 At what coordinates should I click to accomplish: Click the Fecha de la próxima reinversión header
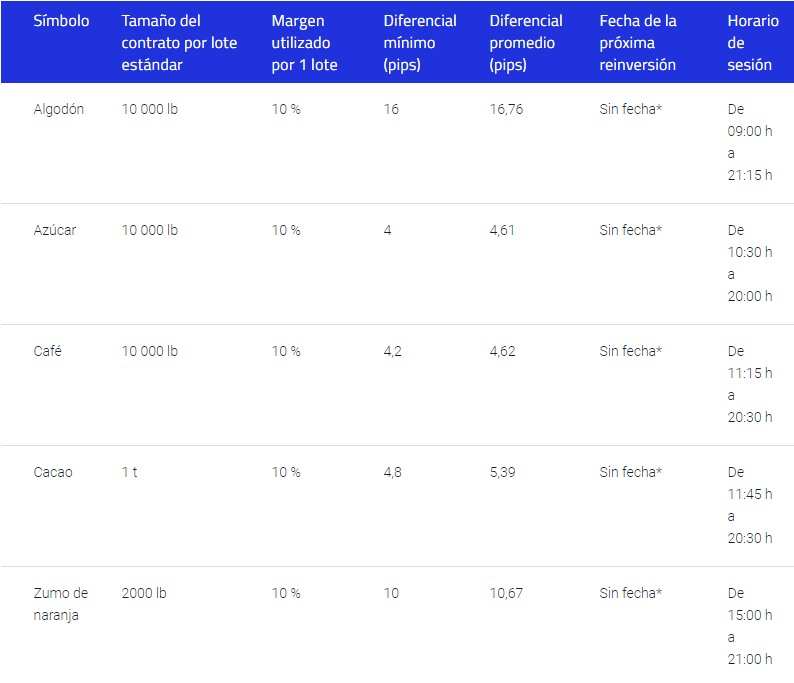click(638, 43)
